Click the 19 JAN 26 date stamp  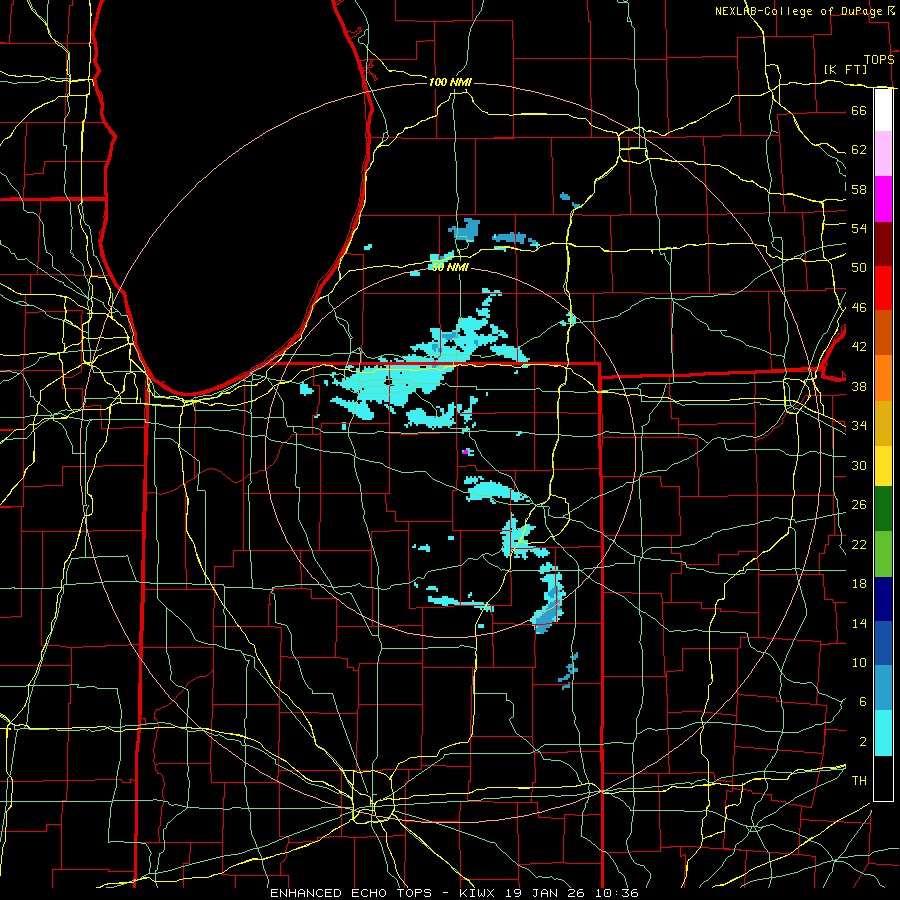[x=548, y=893]
